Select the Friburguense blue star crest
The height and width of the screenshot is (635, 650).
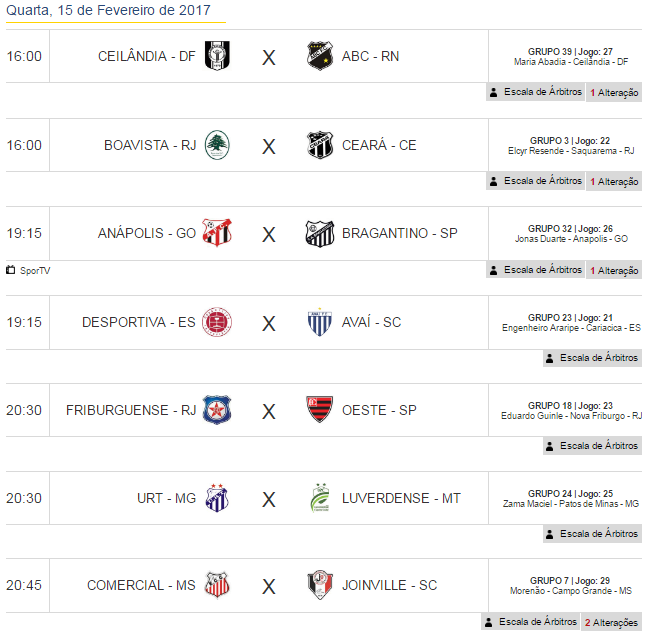coord(217,410)
